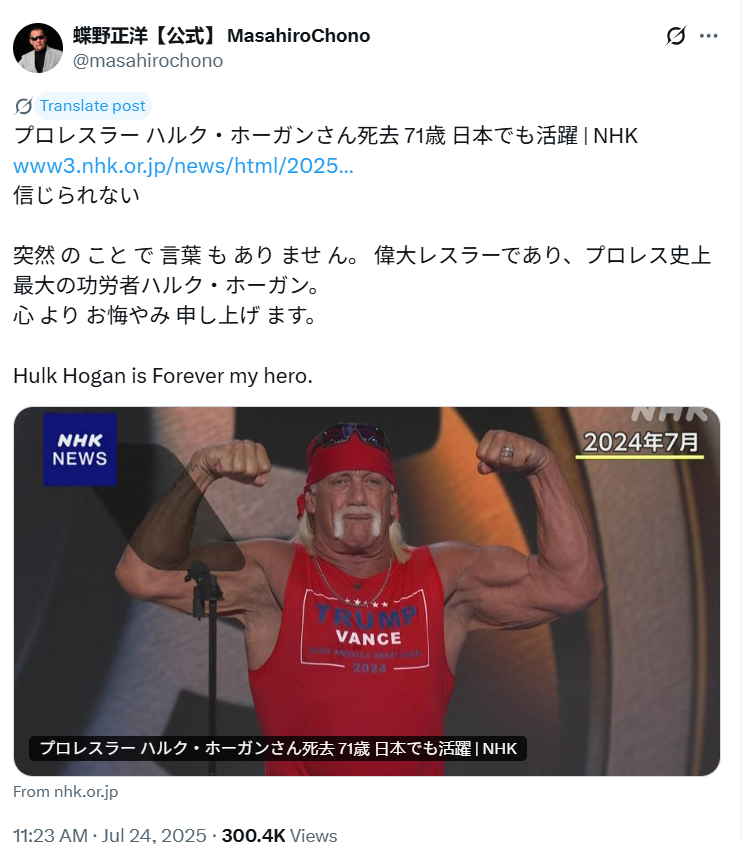Viewport: 743px width, 844px height.
Task: Click the NHK News card image
Action: point(367,591)
